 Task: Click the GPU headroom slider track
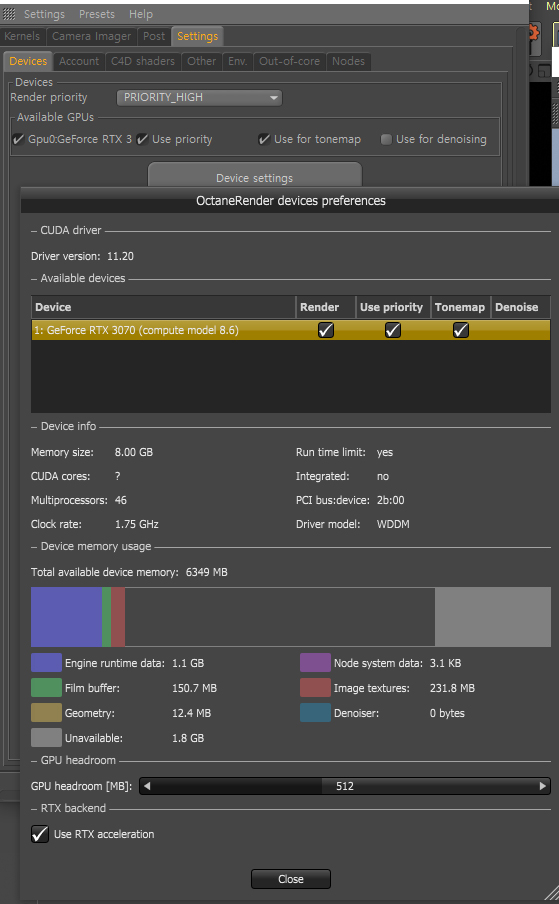tap(345, 786)
